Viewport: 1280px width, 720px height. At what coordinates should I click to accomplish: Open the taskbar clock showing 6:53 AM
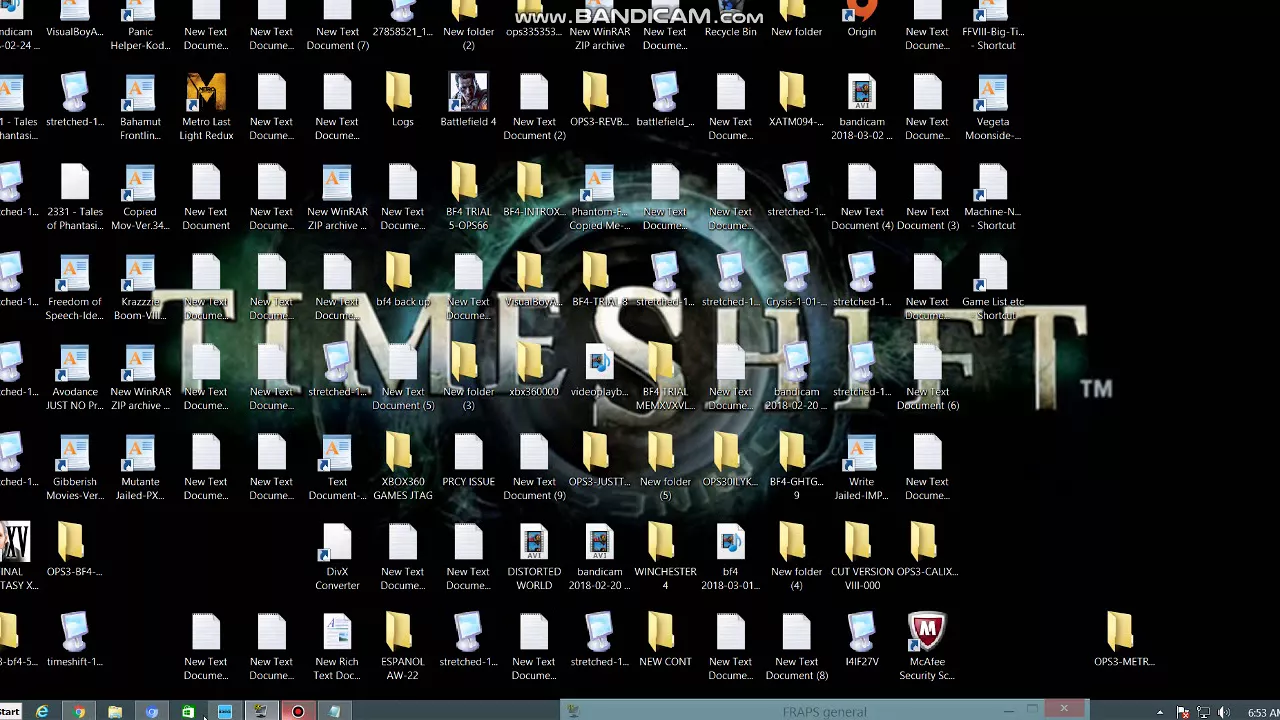tap(1263, 712)
